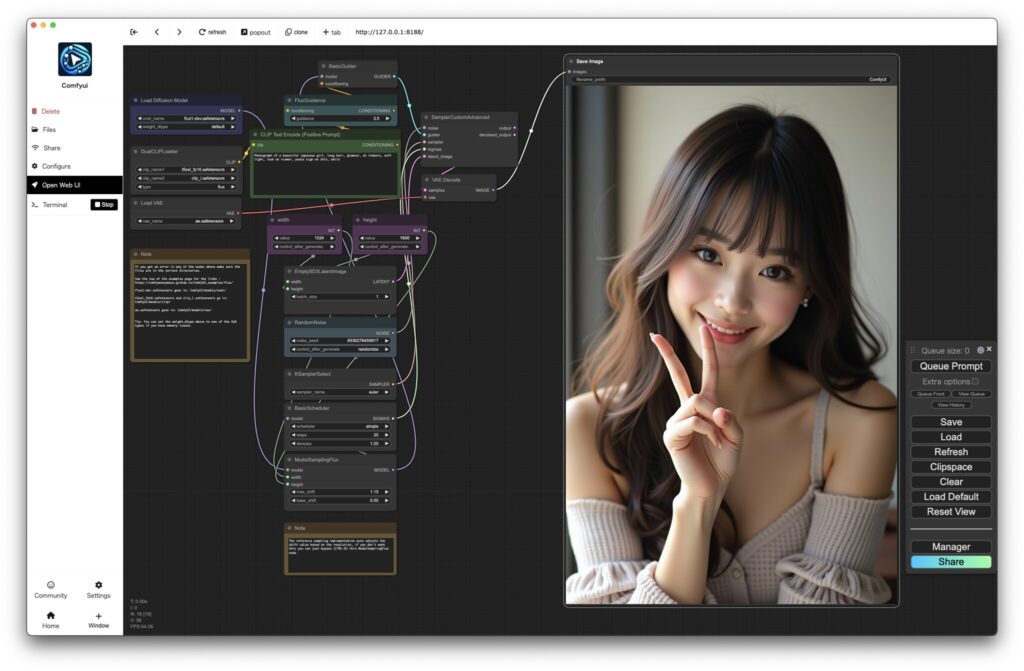This screenshot has width=1024, height=671.
Task: Open settings gear in queue panel
Action: coord(980,350)
